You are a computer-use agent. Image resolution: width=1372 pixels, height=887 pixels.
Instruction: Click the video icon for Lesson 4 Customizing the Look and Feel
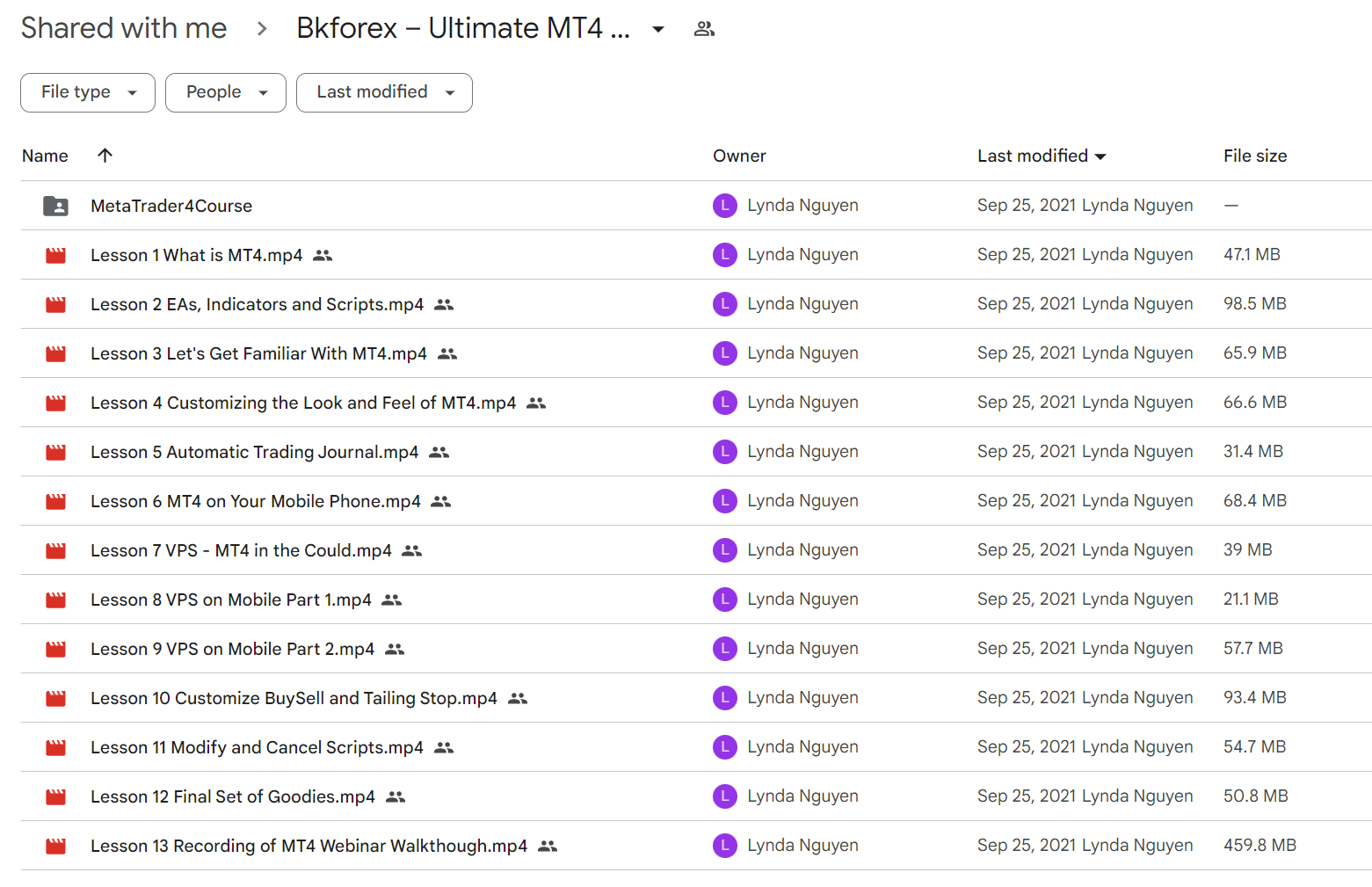(55, 404)
